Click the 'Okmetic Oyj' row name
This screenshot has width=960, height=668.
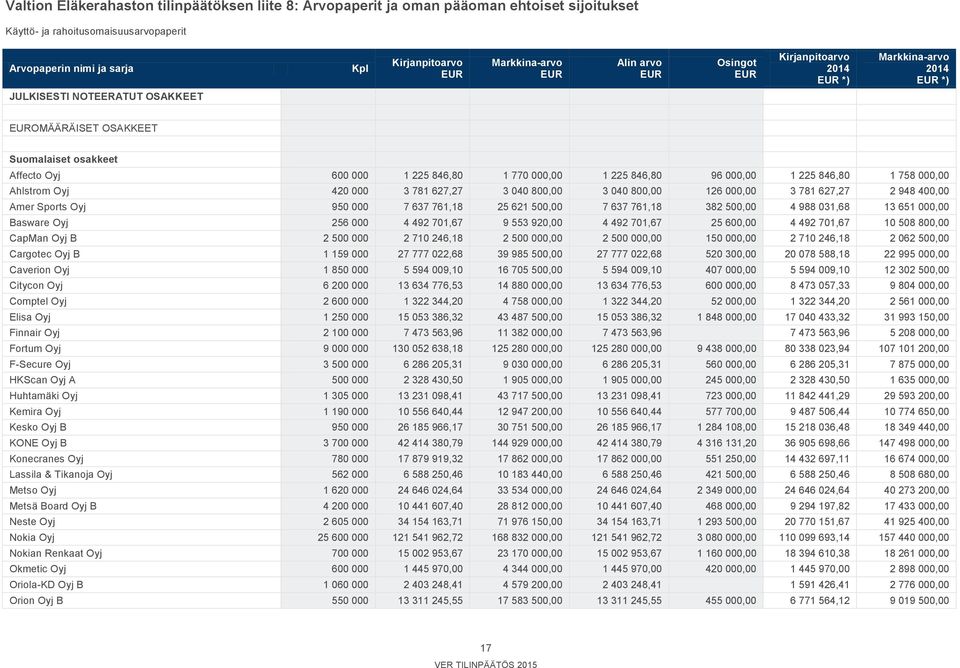[37, 569]
